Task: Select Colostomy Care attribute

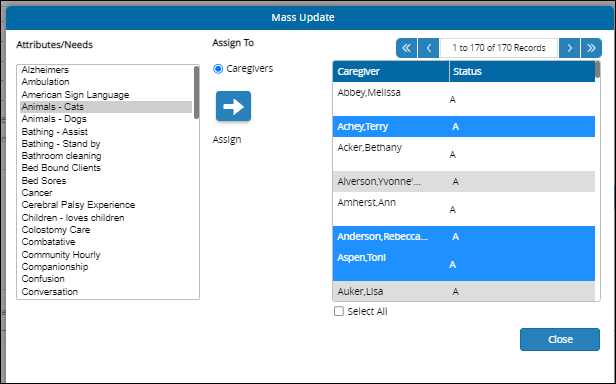Action: [106, 230]
